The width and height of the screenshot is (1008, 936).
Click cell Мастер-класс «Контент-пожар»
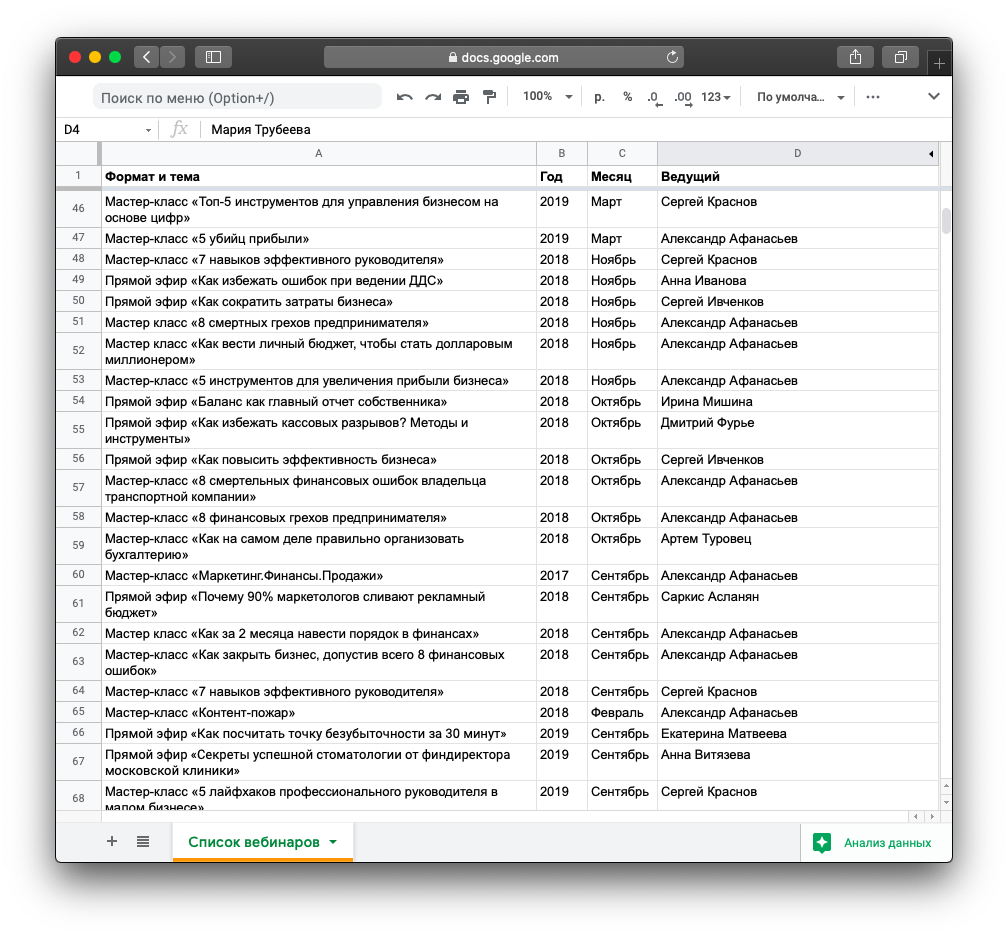318,712
